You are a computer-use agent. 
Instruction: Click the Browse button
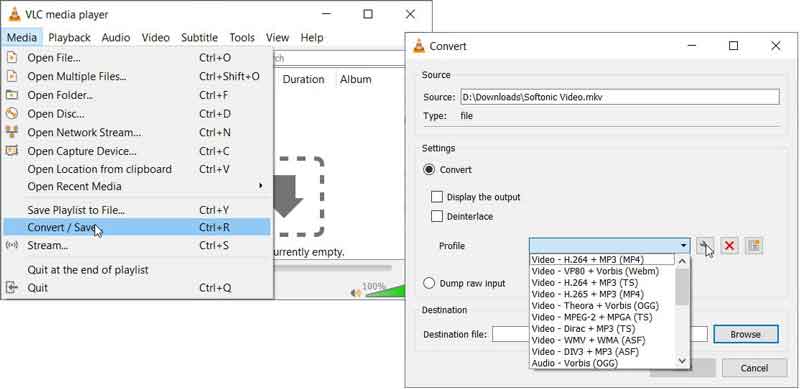pyautogui.click(x=745, y=334)
